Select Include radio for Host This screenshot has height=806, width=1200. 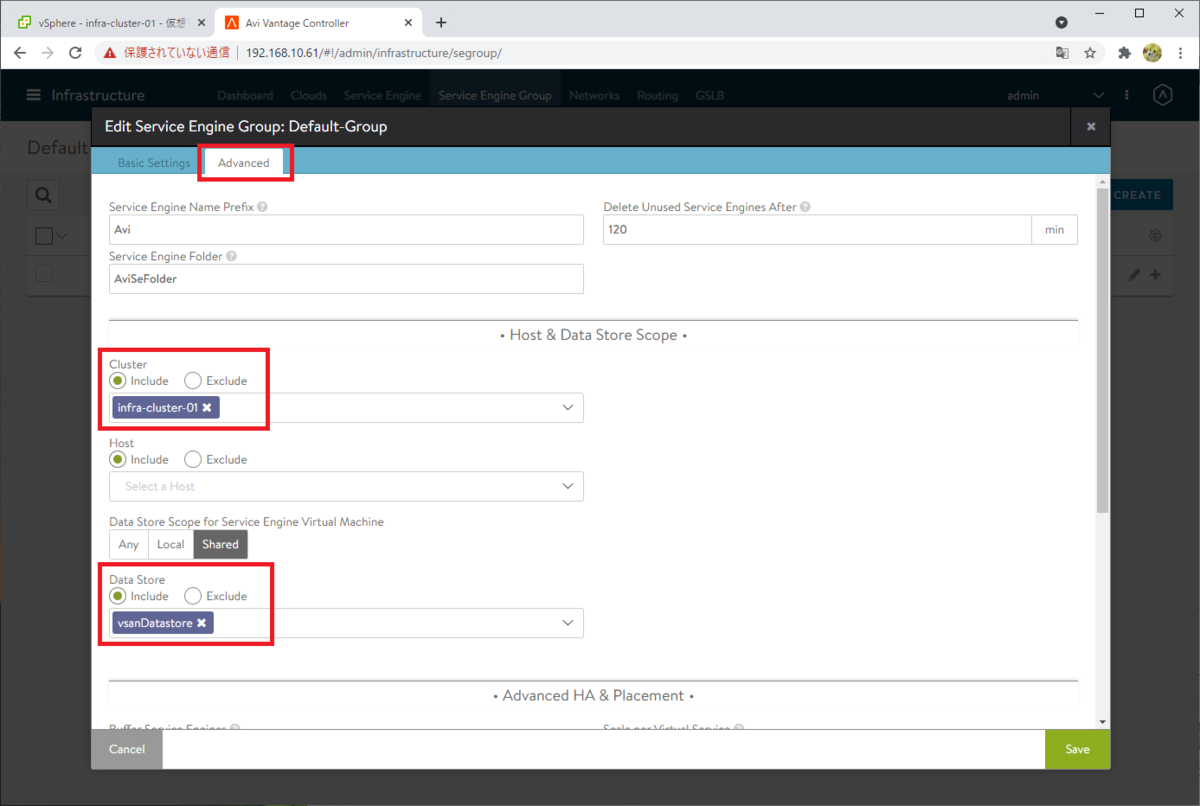point(118,460)
